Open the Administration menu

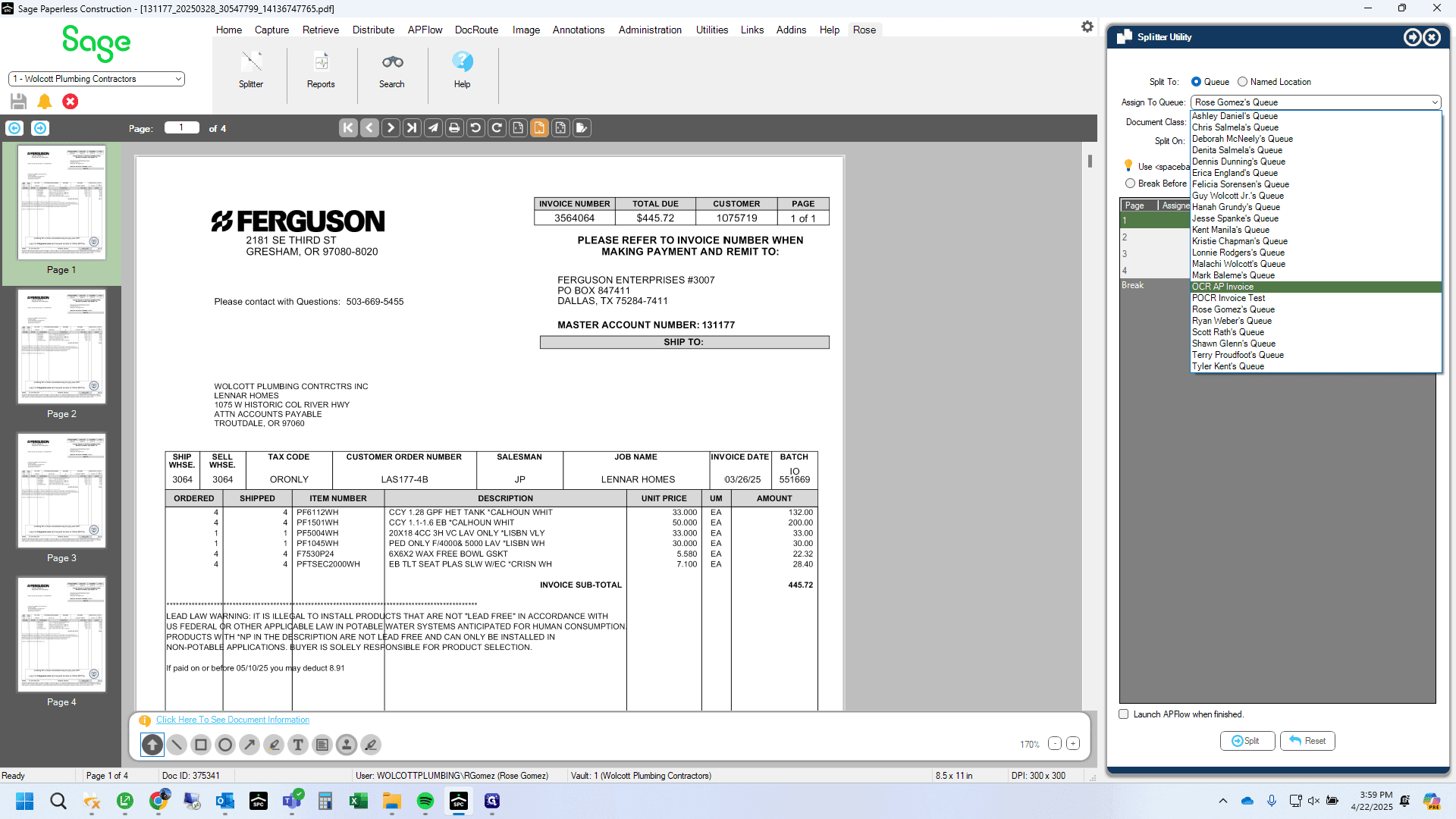click(x=650, y=30)
